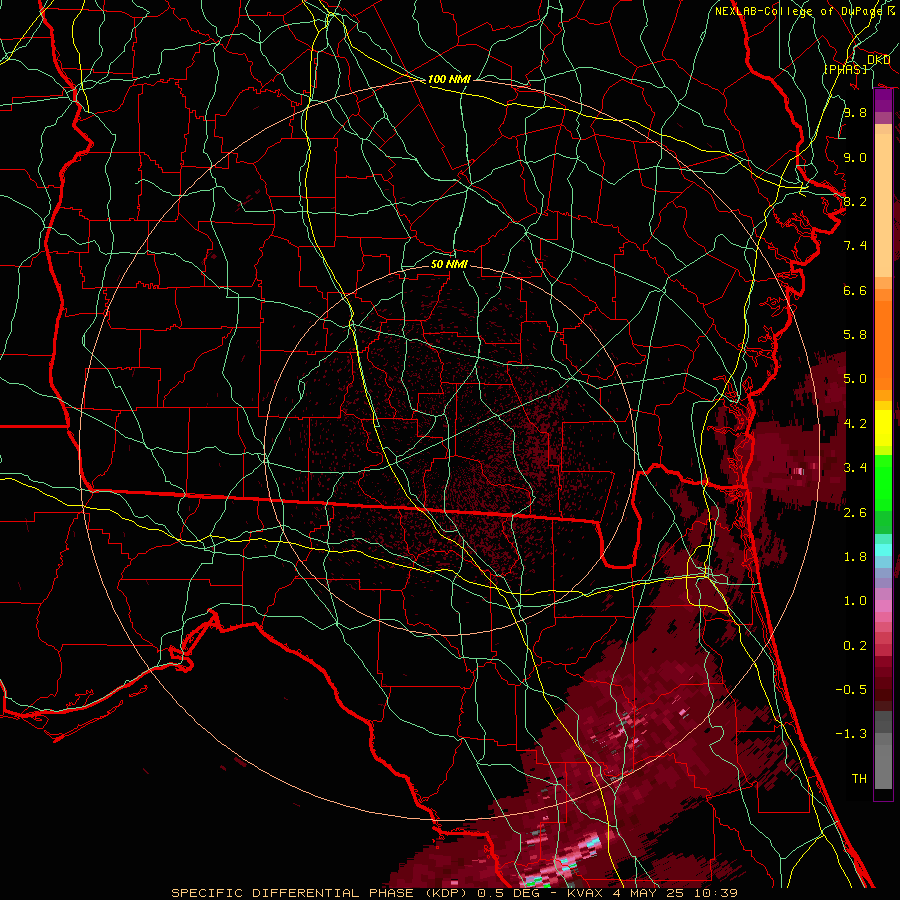
Task: Pick the yellow band of the color scale
Action: [883, 428]
